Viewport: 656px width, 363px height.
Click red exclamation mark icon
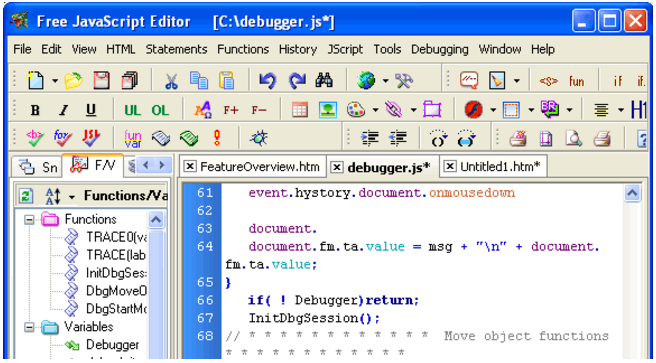[217, 137]
